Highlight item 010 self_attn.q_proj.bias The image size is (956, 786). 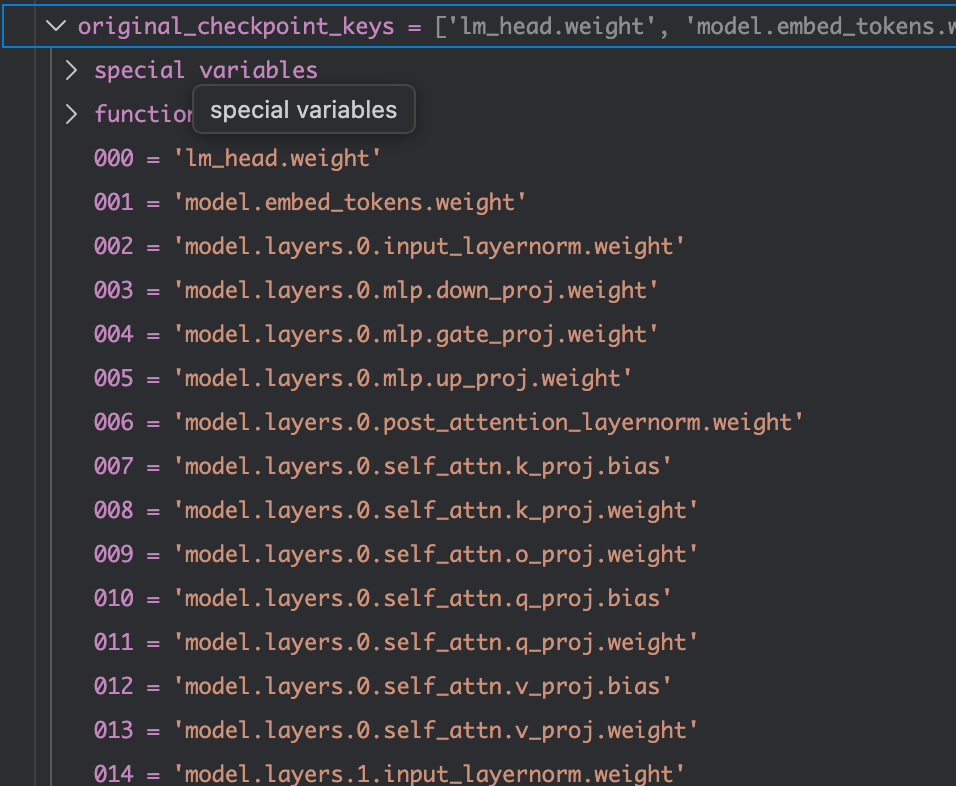383,598
